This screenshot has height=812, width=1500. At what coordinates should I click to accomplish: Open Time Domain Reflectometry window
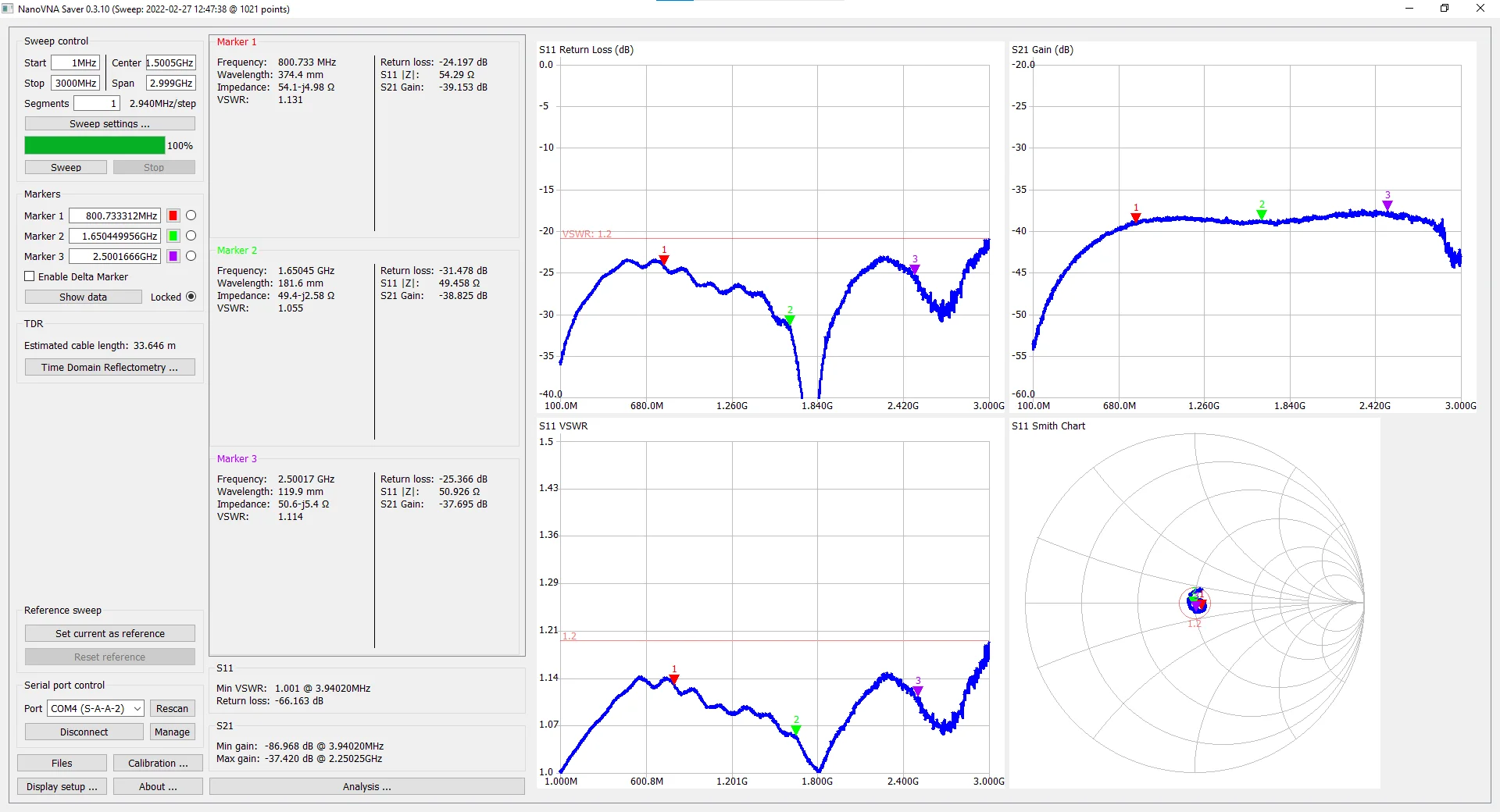110,367
